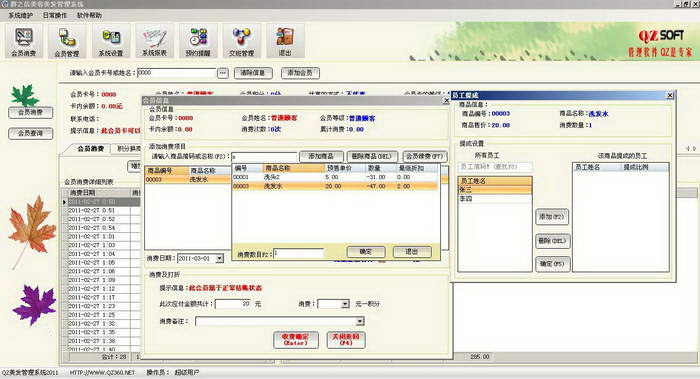700x379 pixels.
Task: Click the 清除信息 button
Action: tap(253, 73)
